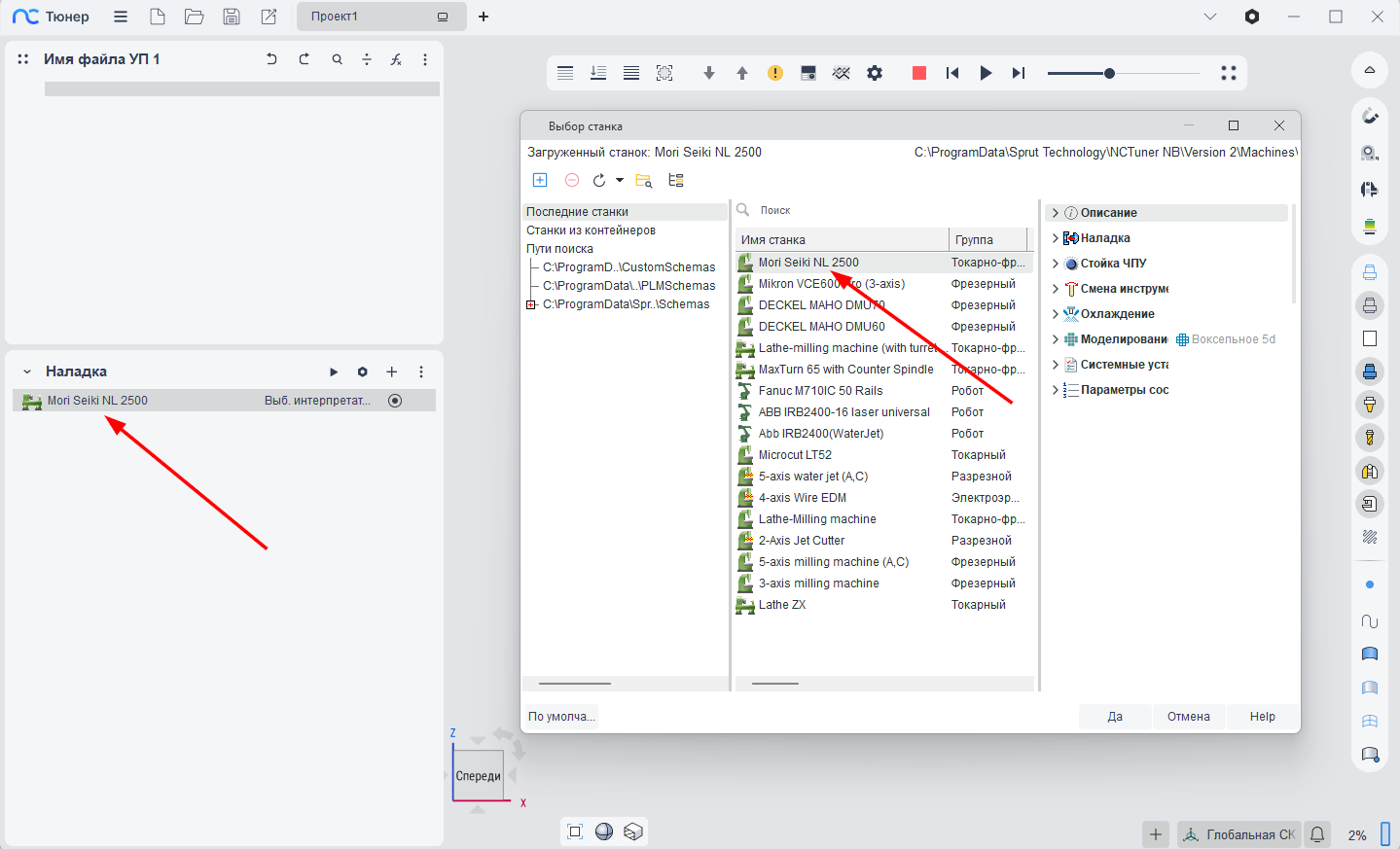1400x849 pixels.
Task: Click the Отмена button
Action: (1188, 717)
